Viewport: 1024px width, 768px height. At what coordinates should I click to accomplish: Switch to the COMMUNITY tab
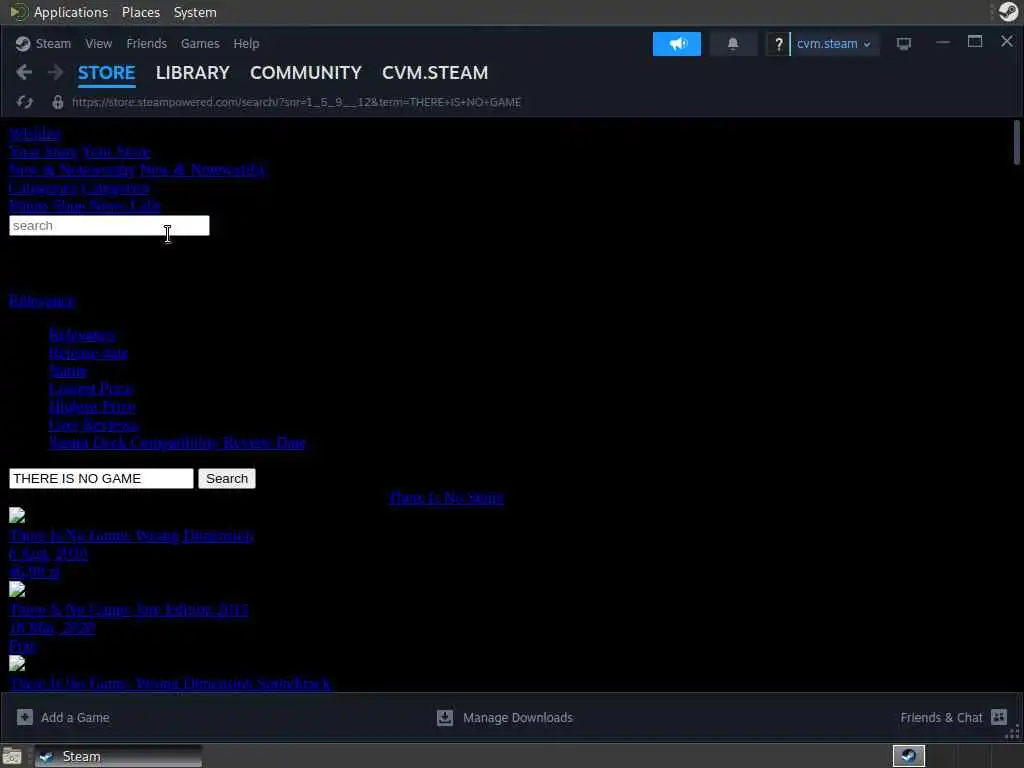point(306,73)
